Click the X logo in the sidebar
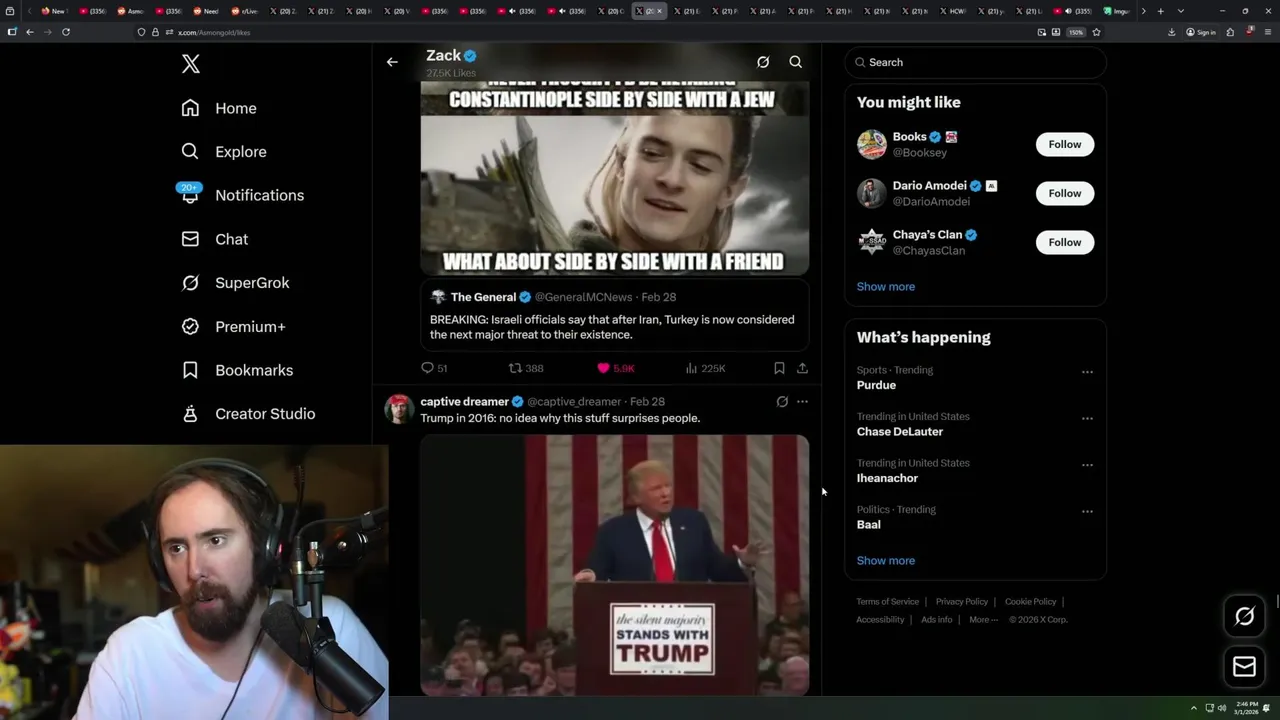Screen dimensions: 1280x720 (191, 64)
